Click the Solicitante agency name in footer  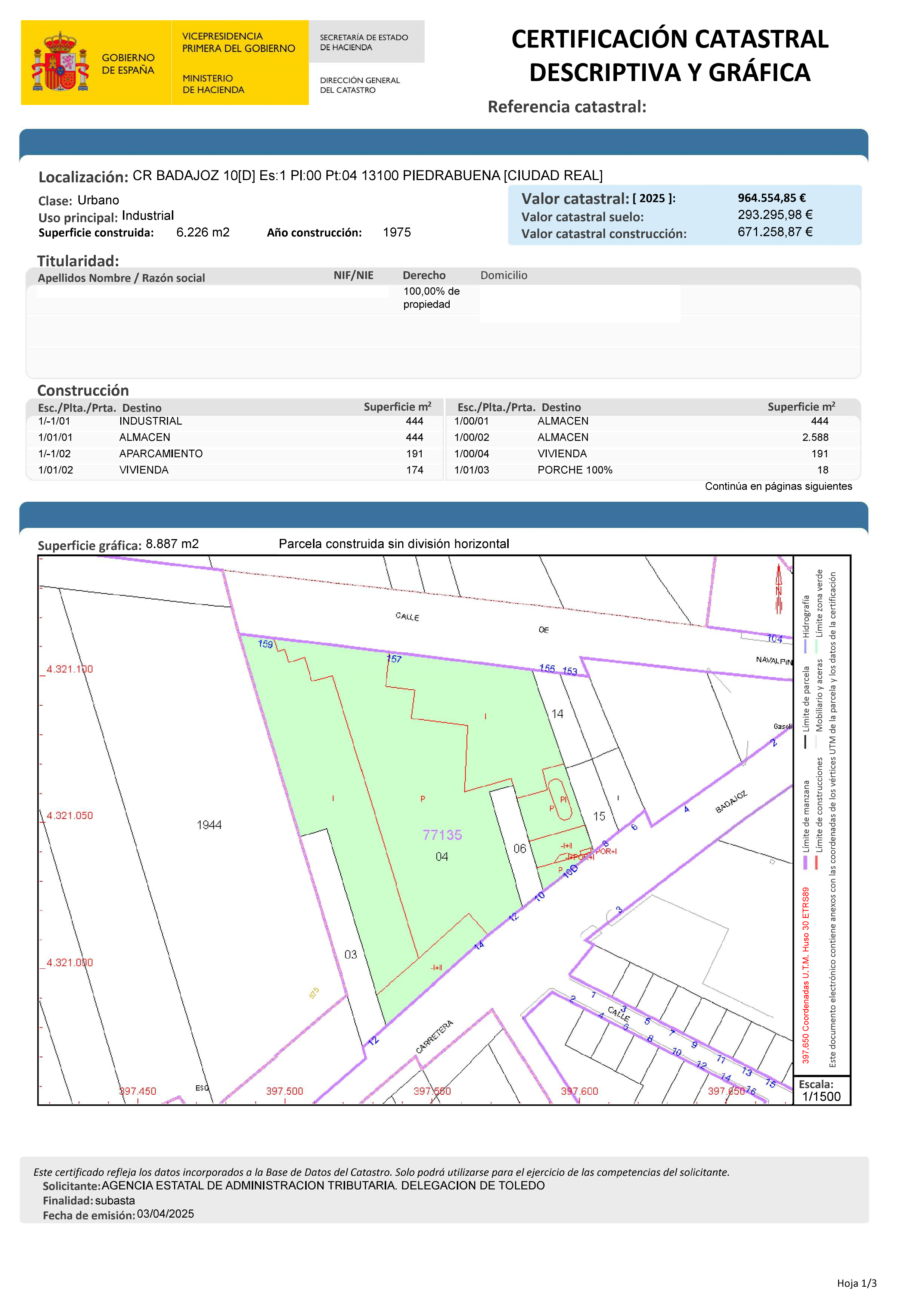tap(323, 1185)
